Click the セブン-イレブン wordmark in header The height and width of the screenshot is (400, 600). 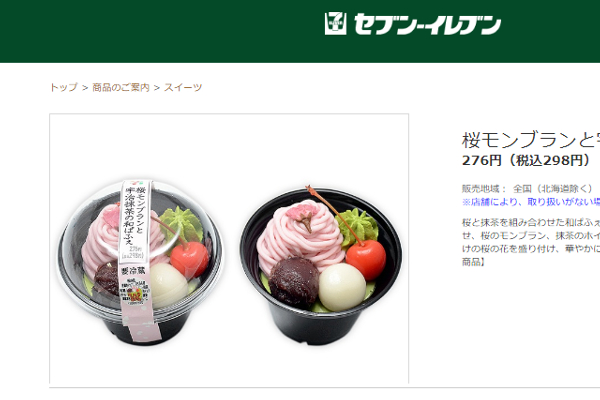(427, 24)
